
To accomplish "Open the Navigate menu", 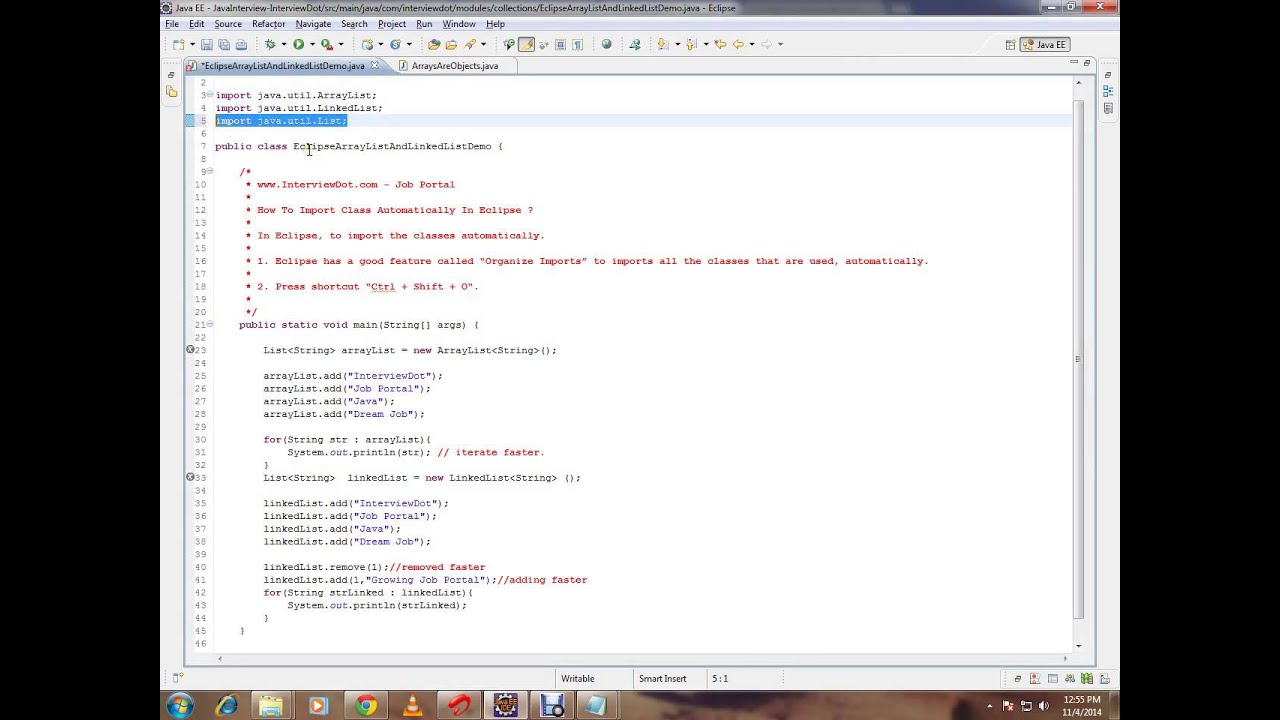I will click(313, 24).
